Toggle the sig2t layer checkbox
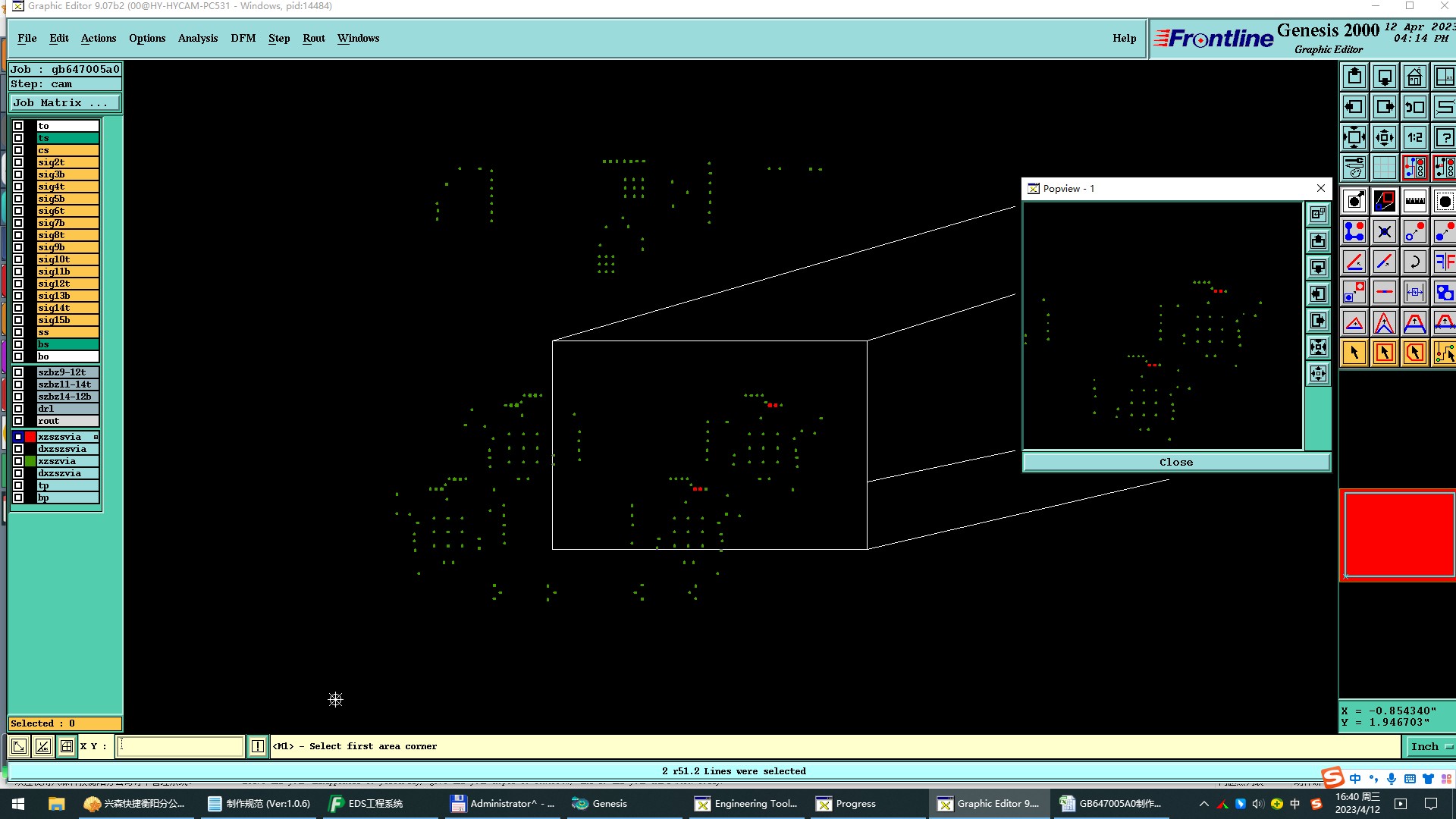 (18, 162)
